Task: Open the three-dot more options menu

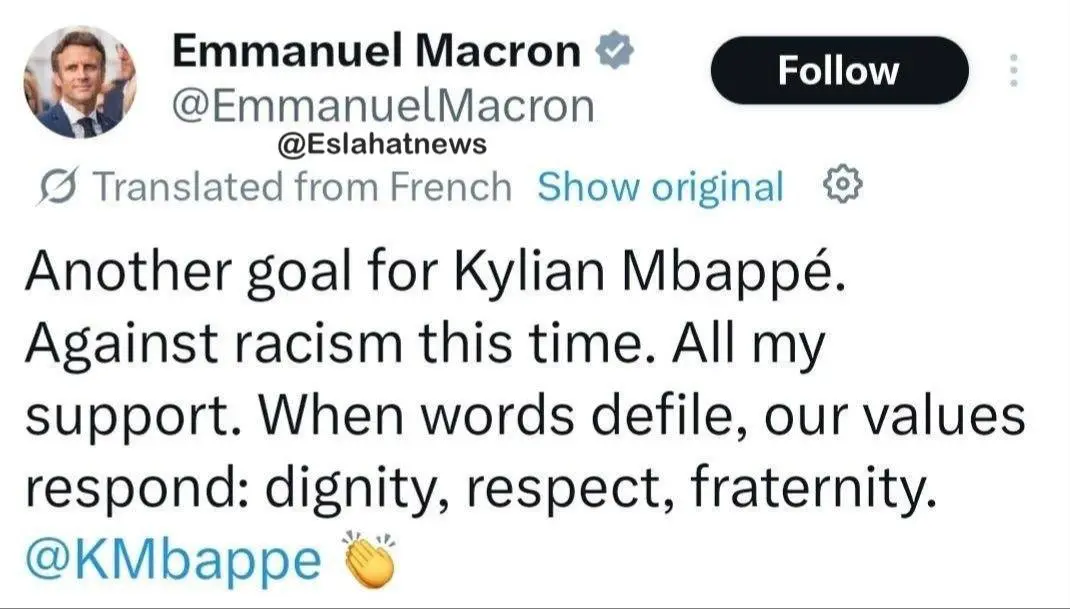Action: pos(1013,70)
